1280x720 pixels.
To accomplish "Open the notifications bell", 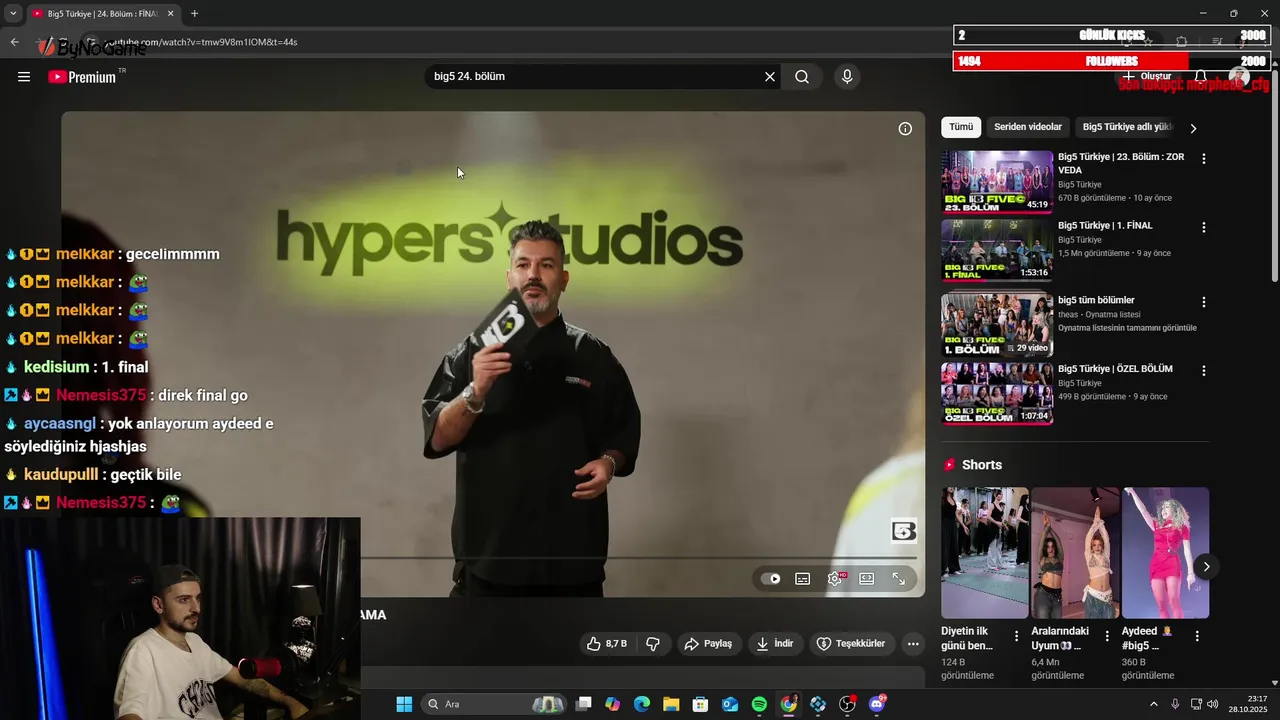I will [x=1201, y=77].
